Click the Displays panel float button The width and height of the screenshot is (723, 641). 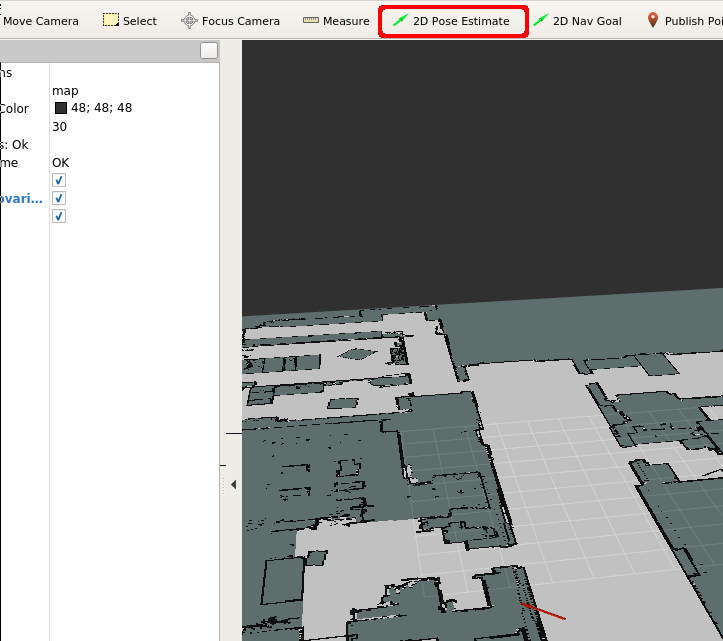pos(208,51)
